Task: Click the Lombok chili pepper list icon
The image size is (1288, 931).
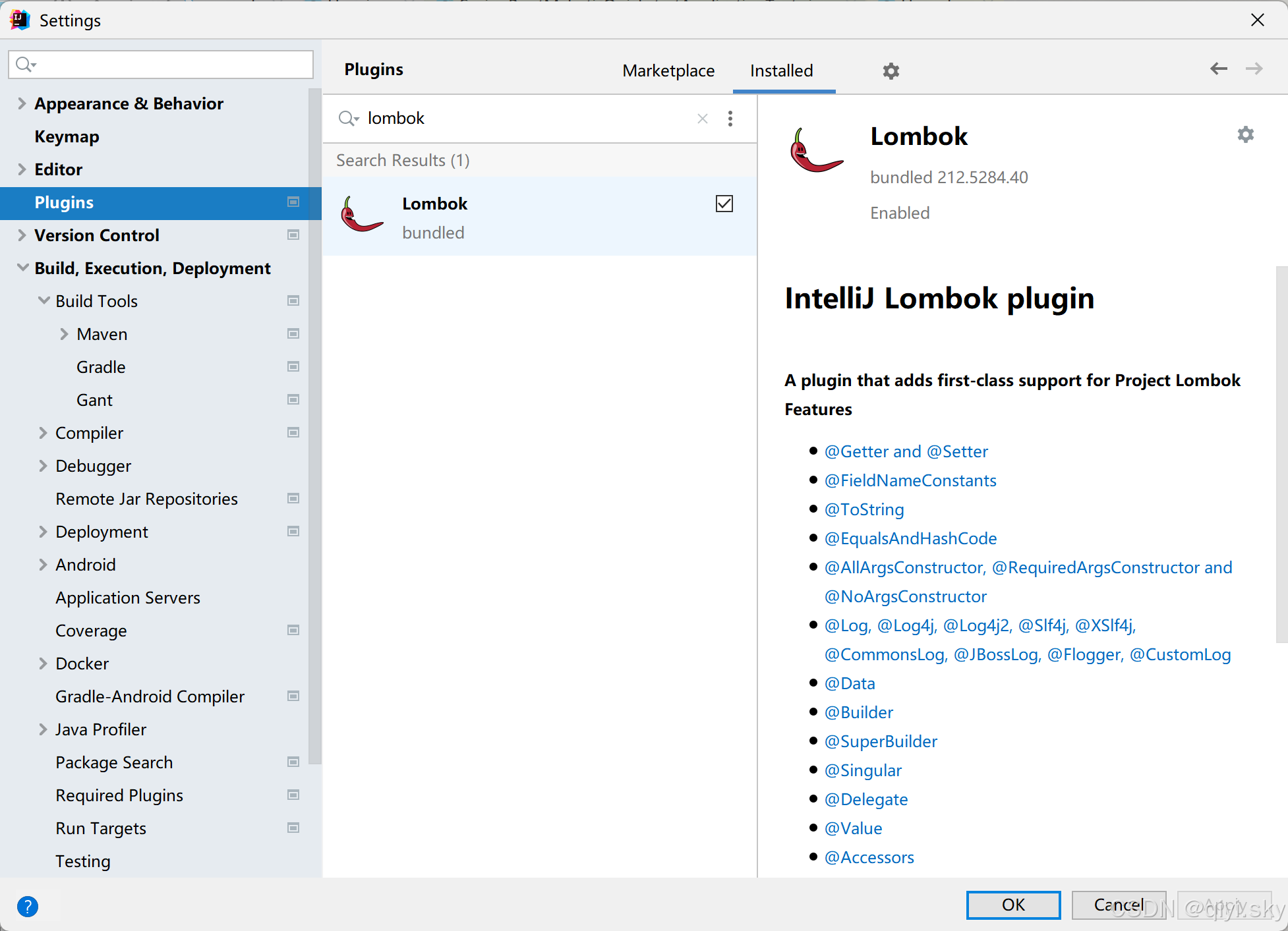Action: click(x=361, y=216)
